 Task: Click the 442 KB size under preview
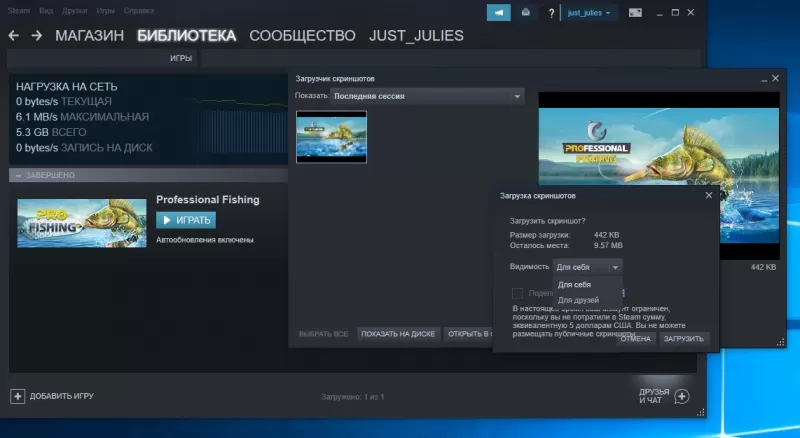click(763, 267)
